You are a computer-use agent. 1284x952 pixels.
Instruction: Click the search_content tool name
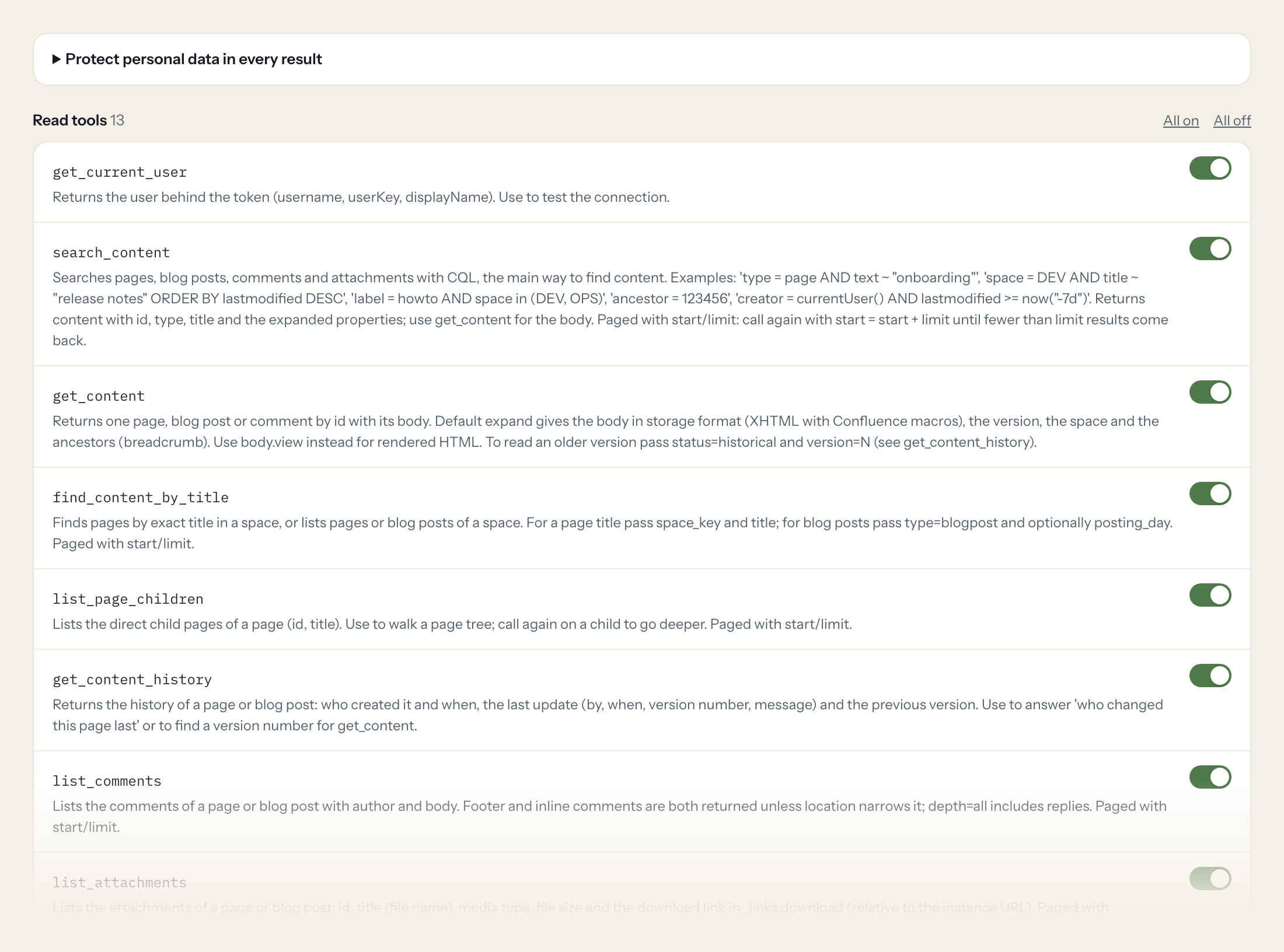[x=111, y=253]
